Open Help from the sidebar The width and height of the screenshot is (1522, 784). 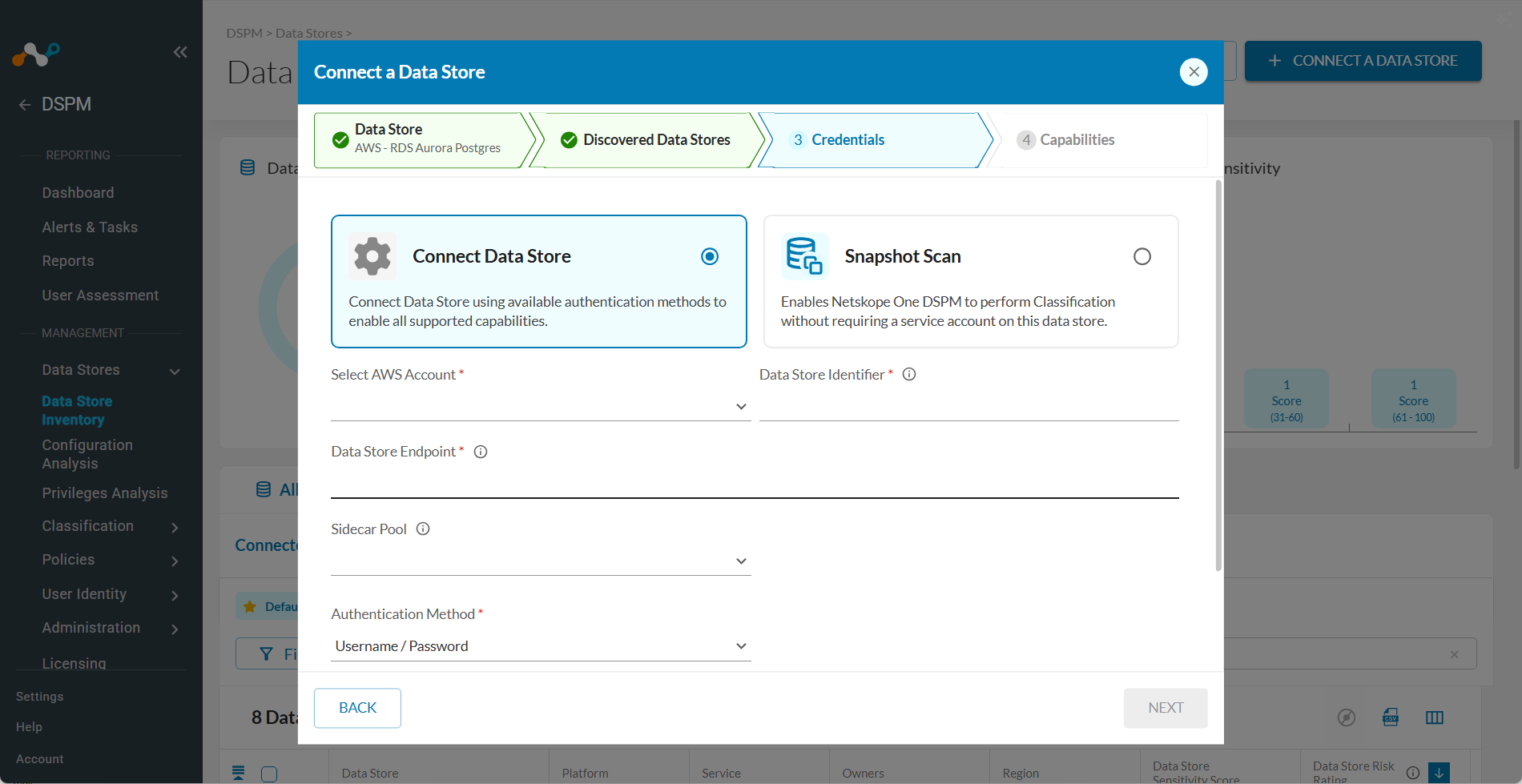[x=29, y=727]
